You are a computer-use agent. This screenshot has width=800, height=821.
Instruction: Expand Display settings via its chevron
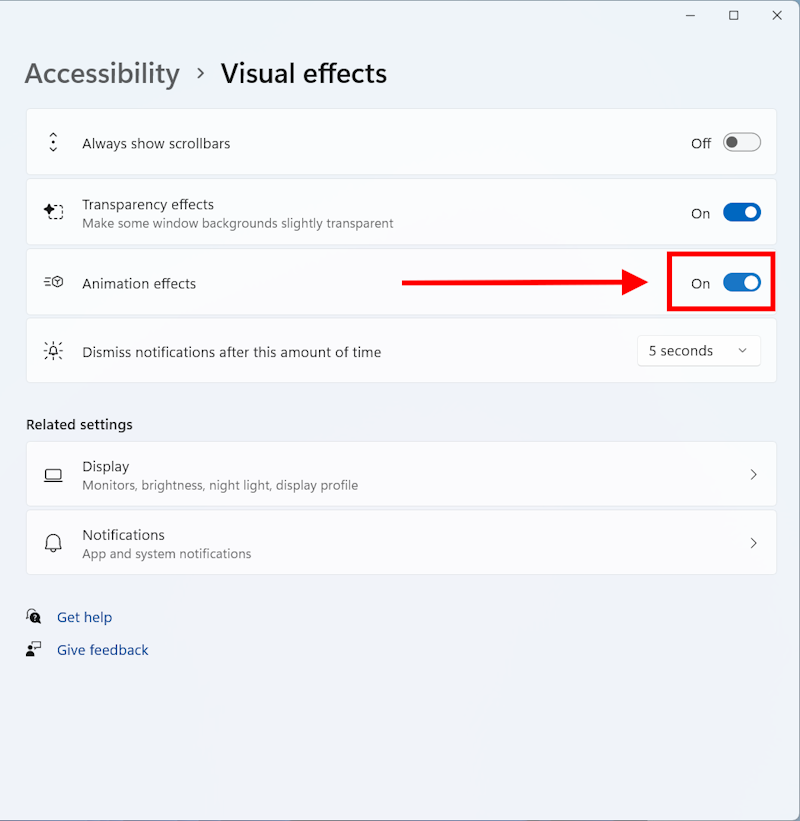click(753, 475)
